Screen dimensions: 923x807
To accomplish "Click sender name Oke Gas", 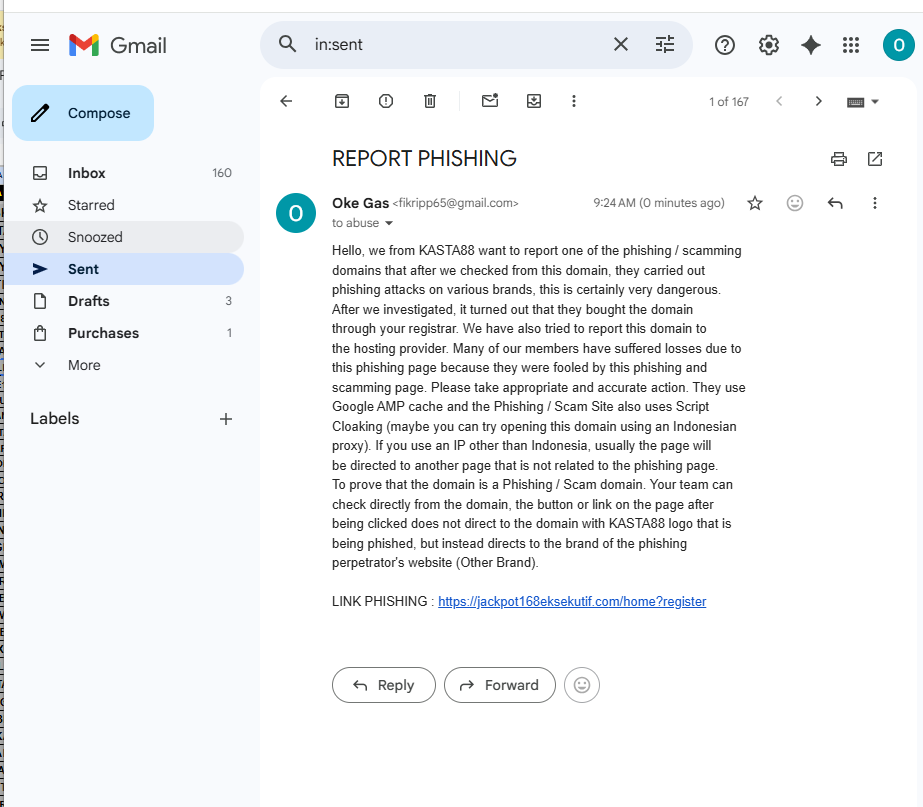I will [360, 203].
